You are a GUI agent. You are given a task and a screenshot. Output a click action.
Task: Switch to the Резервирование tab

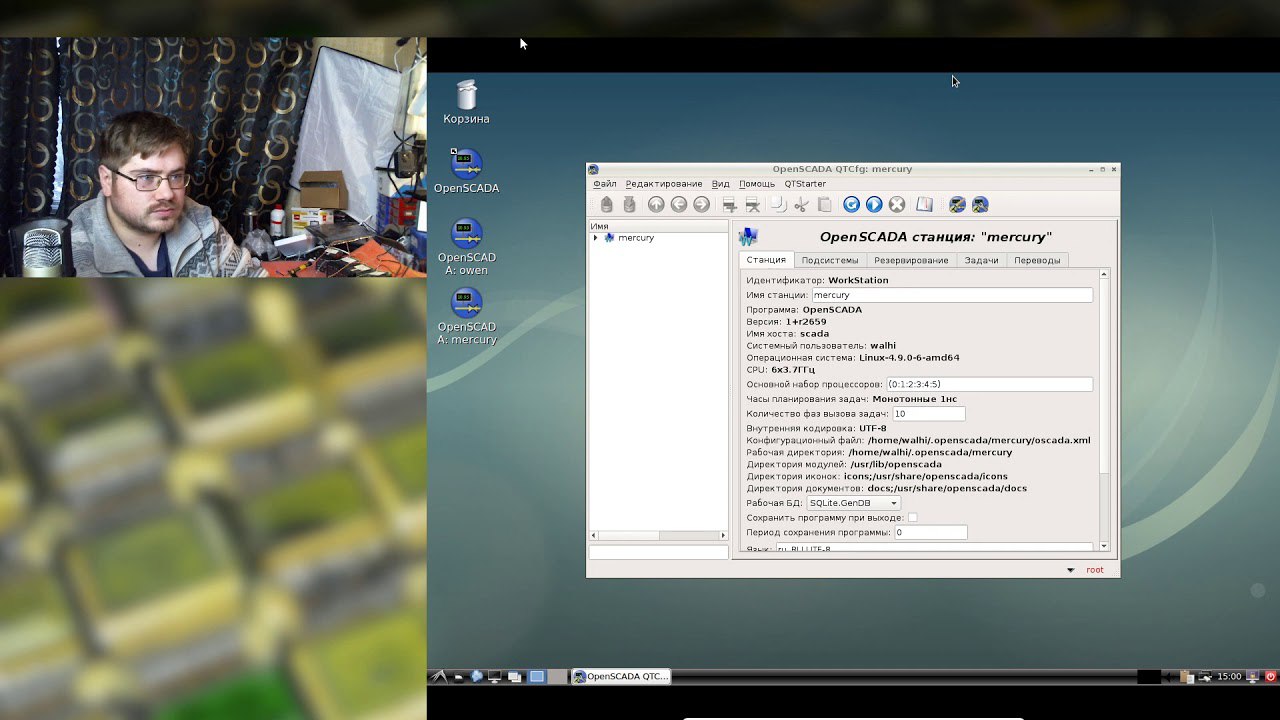911,260
